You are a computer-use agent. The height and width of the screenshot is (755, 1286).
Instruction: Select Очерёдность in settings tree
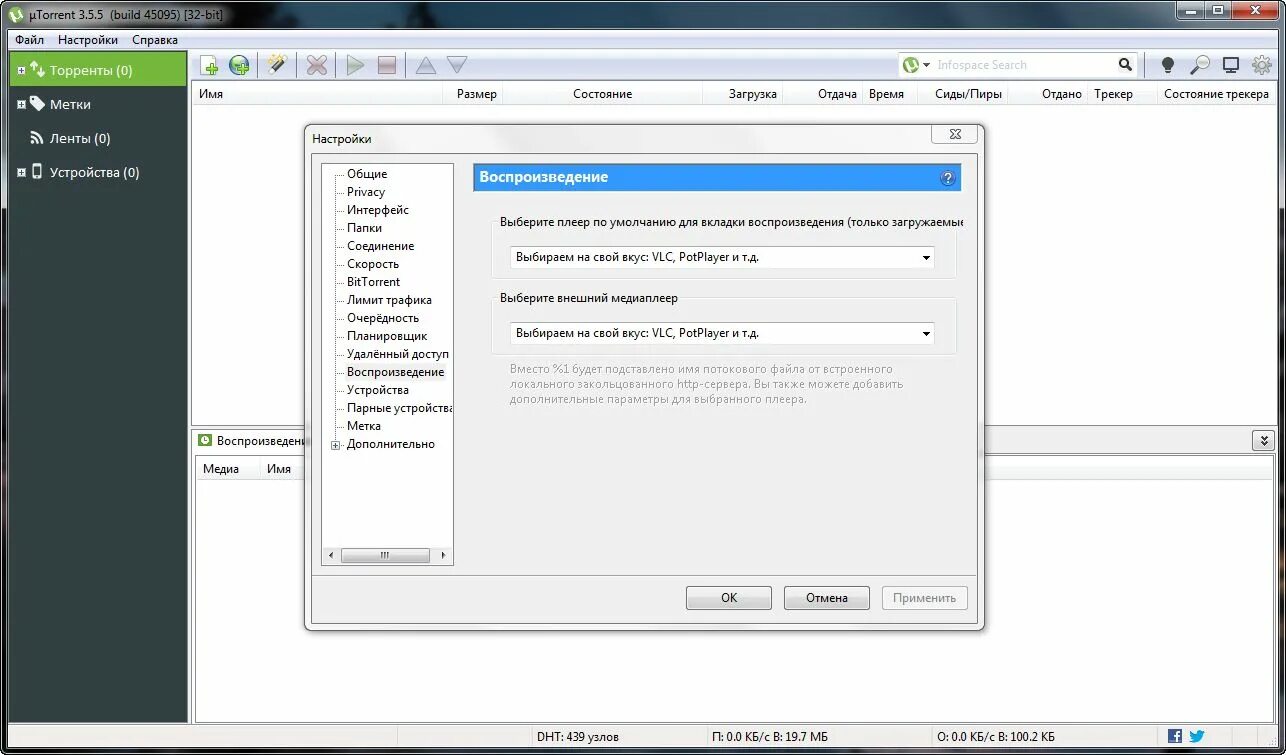coord(383,318)
